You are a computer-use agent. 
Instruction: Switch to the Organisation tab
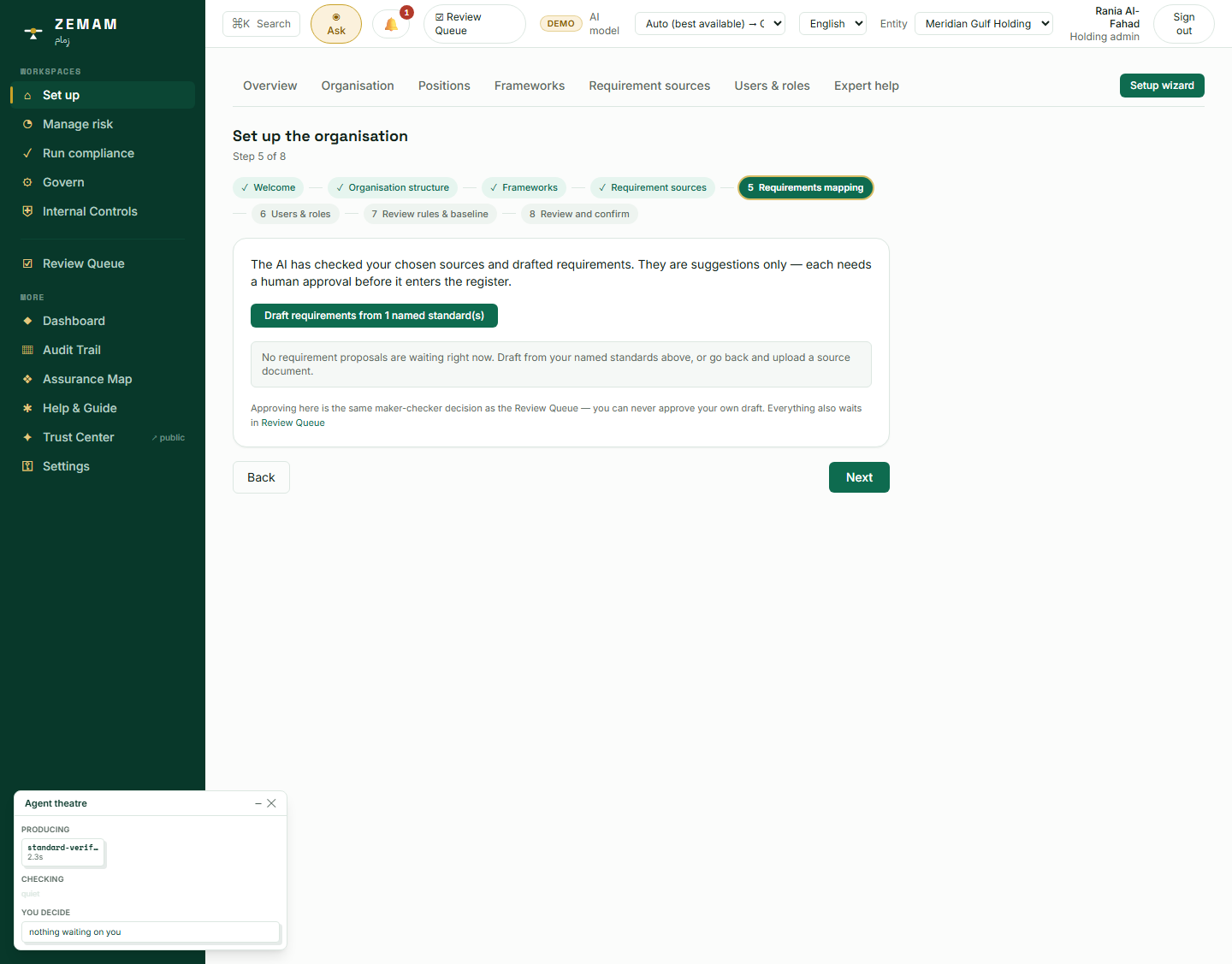(358, 86)
